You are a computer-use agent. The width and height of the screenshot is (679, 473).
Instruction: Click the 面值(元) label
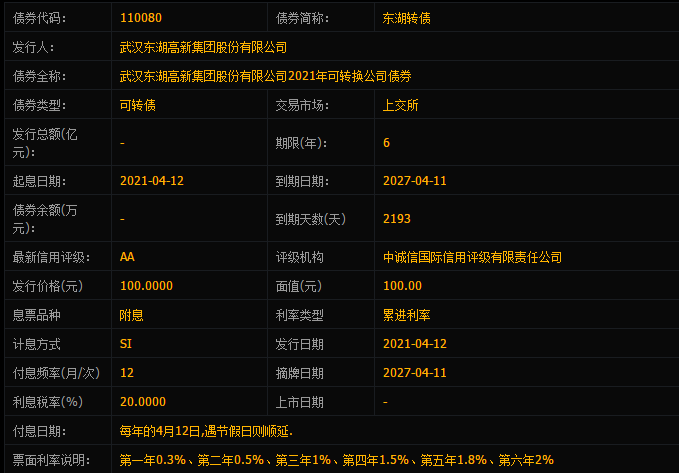299,286
